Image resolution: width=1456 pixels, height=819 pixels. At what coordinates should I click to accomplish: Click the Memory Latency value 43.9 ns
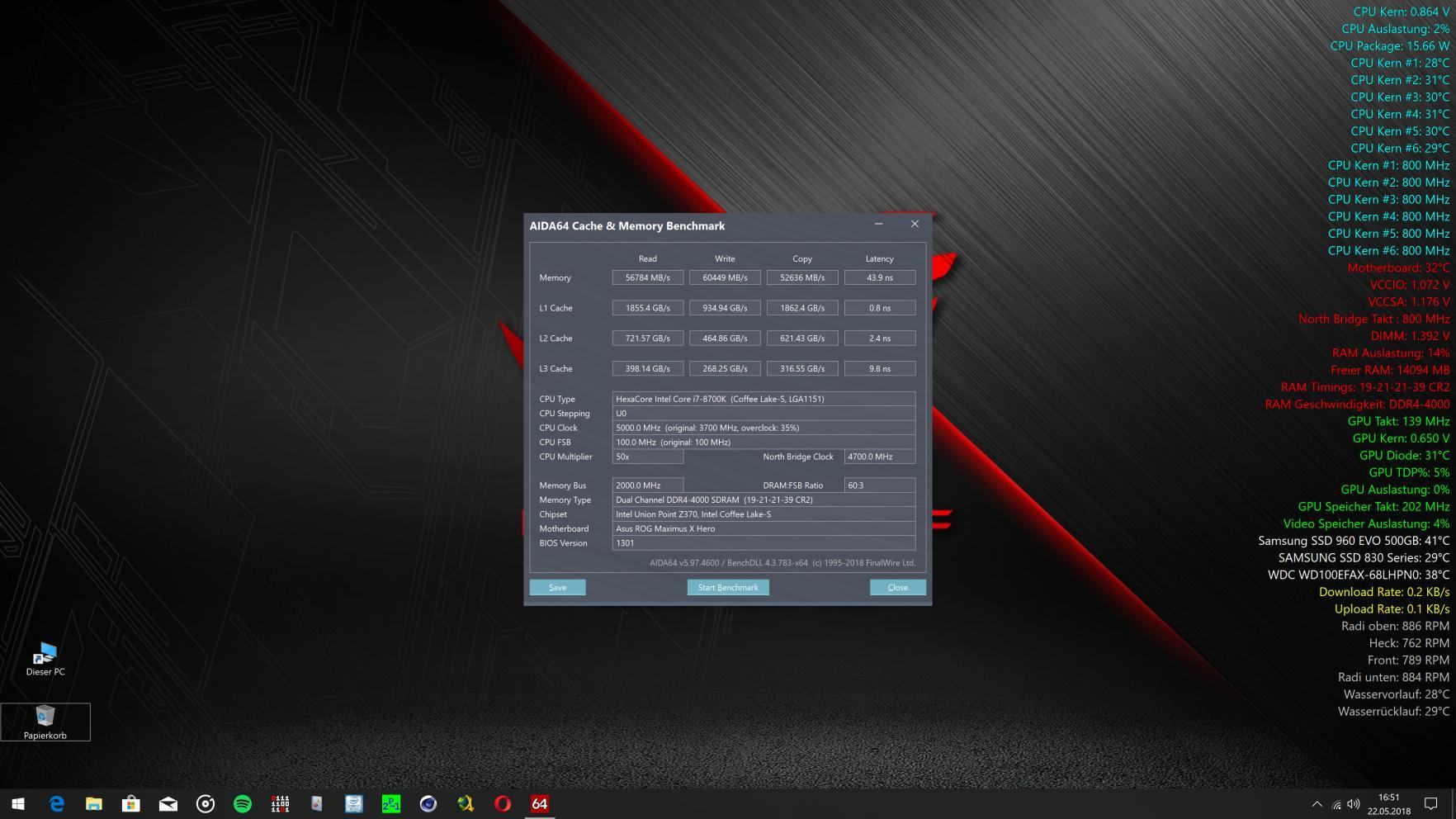point(880,277)
